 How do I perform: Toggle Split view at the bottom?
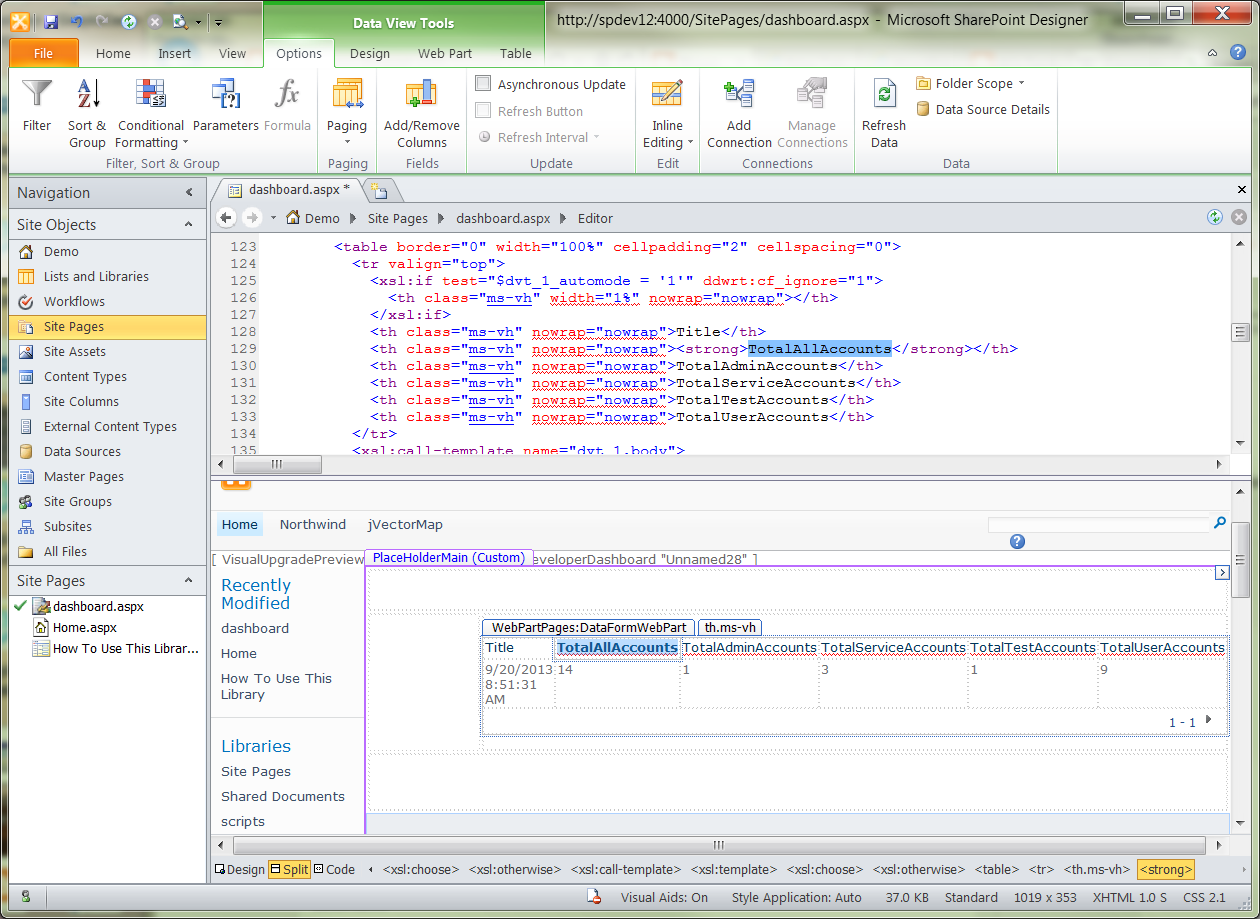289,870
